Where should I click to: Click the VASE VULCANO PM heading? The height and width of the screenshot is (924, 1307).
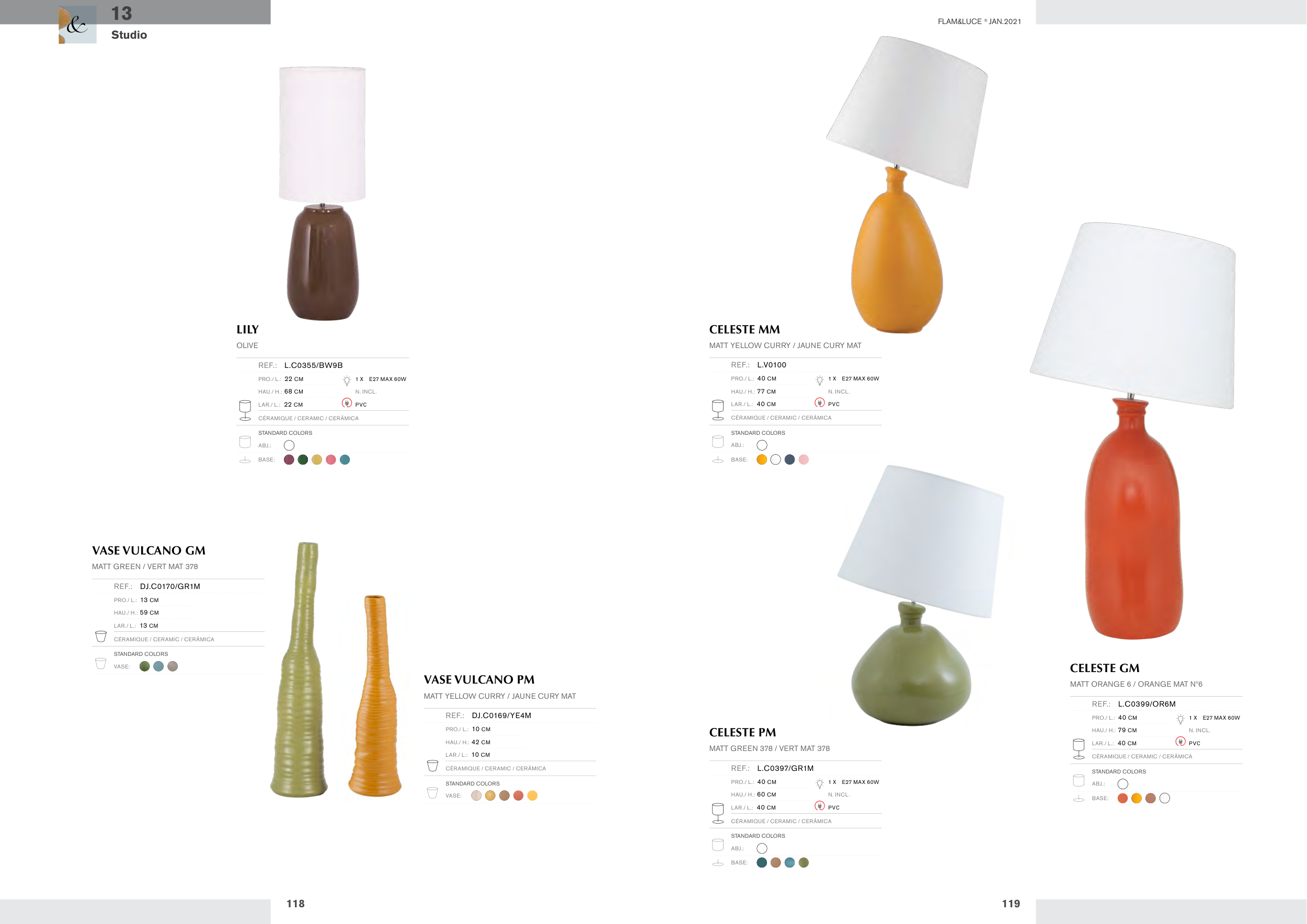coord(479,679)
